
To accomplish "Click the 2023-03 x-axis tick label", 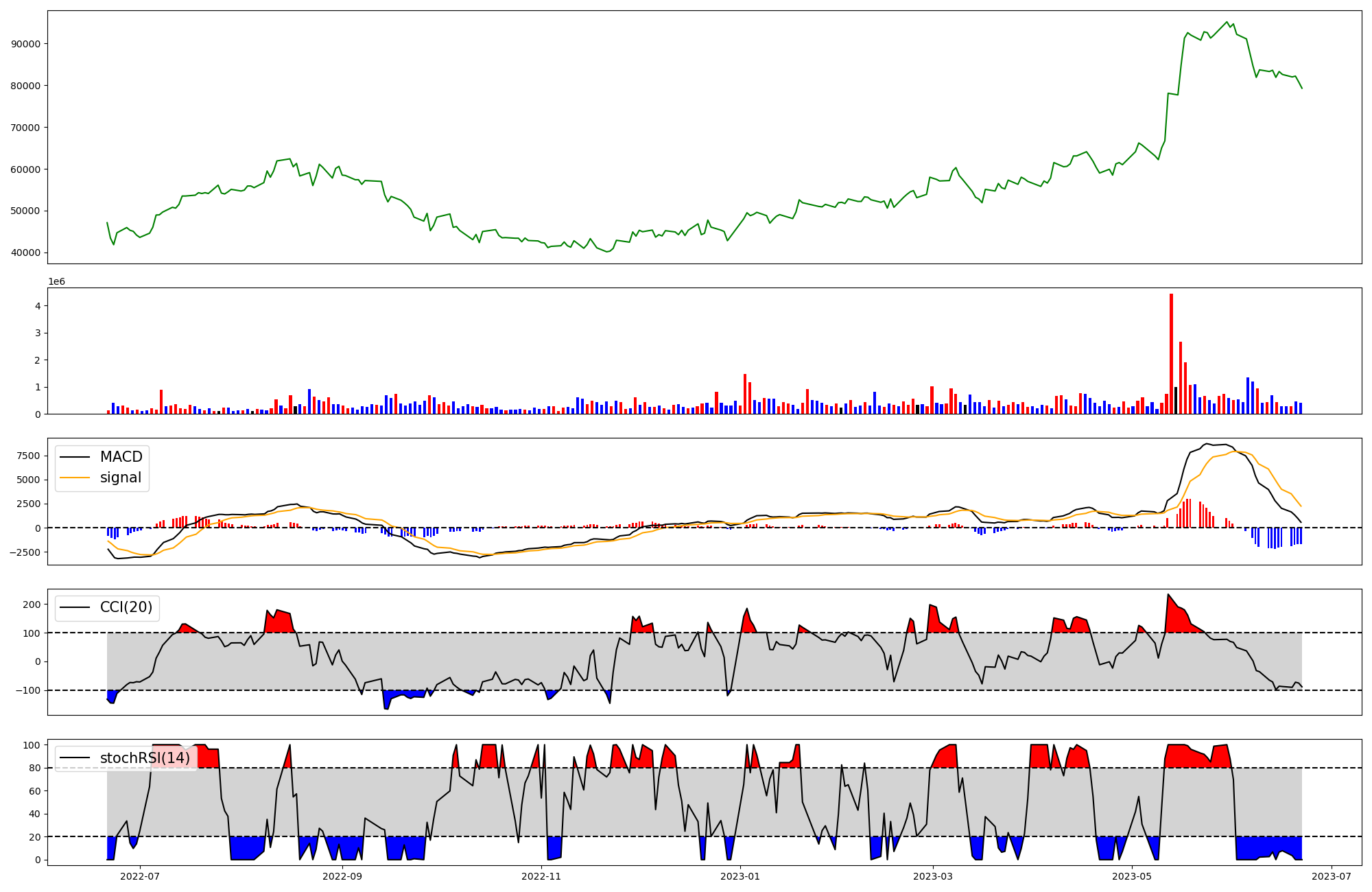I will [933, 876].
